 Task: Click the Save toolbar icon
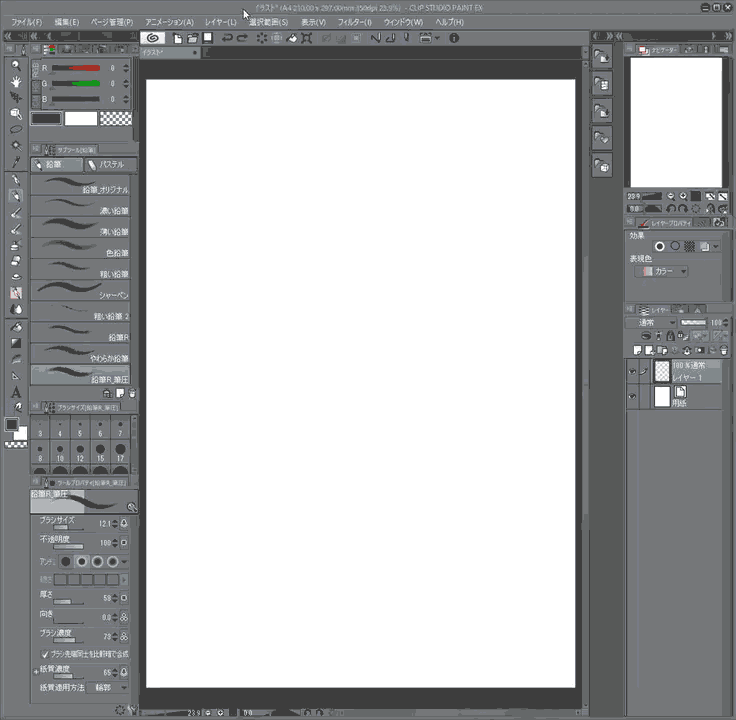[207, 38]
